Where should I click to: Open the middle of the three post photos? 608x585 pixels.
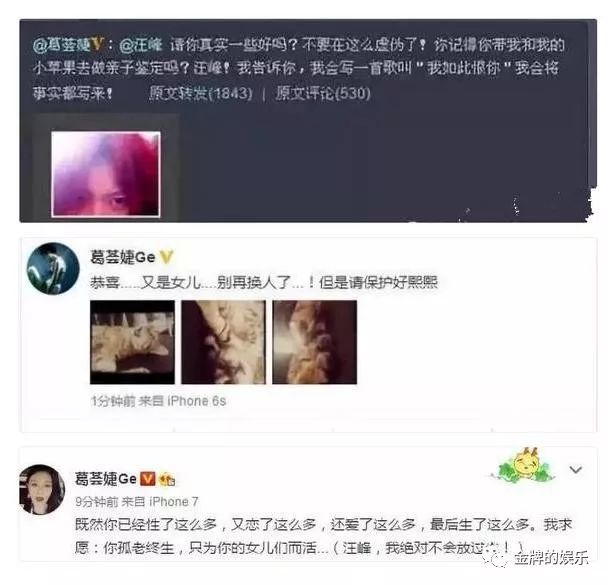[223, 342]
